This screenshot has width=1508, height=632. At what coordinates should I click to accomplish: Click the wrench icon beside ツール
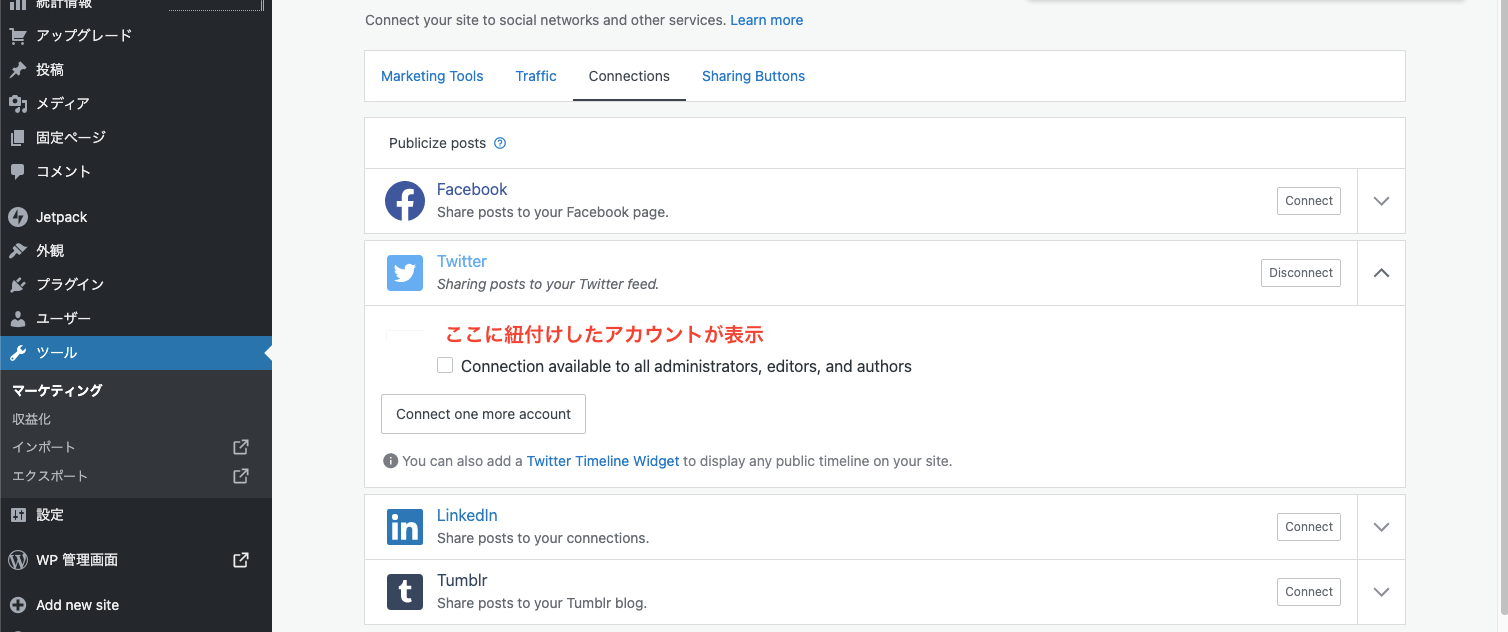point(18,353)
